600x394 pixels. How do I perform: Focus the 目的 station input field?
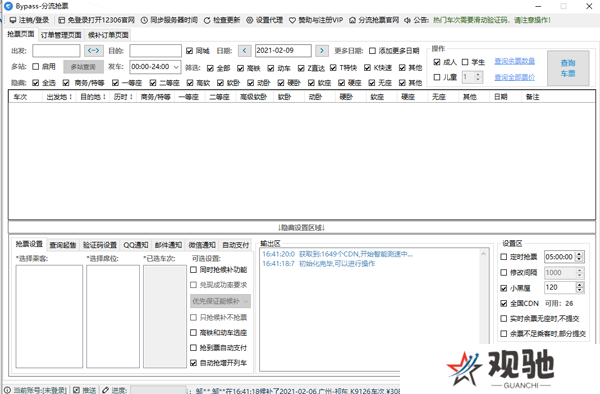[x=155, y=50]
